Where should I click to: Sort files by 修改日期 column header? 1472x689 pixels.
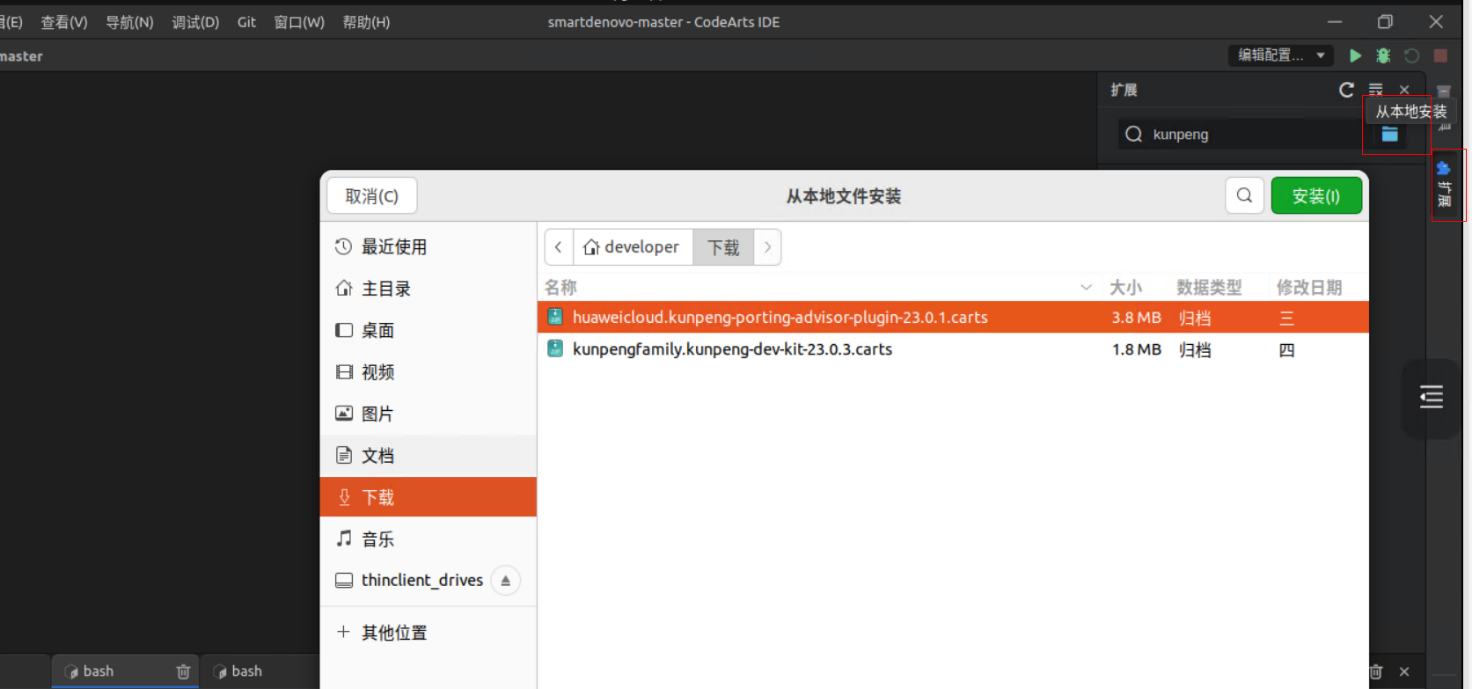[x=1309, y=288]
